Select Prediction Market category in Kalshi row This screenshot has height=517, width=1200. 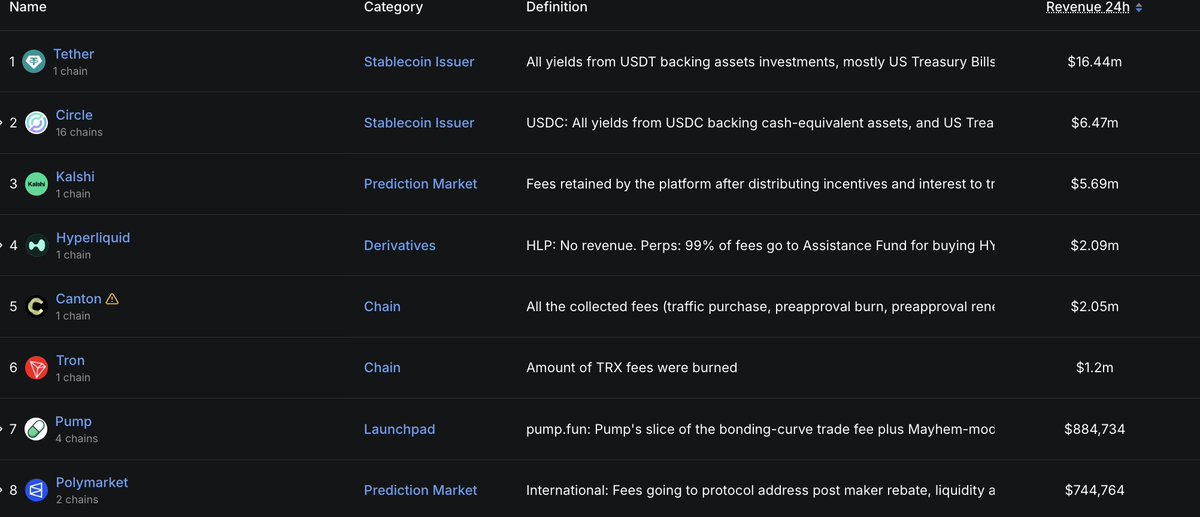[421, 184]
